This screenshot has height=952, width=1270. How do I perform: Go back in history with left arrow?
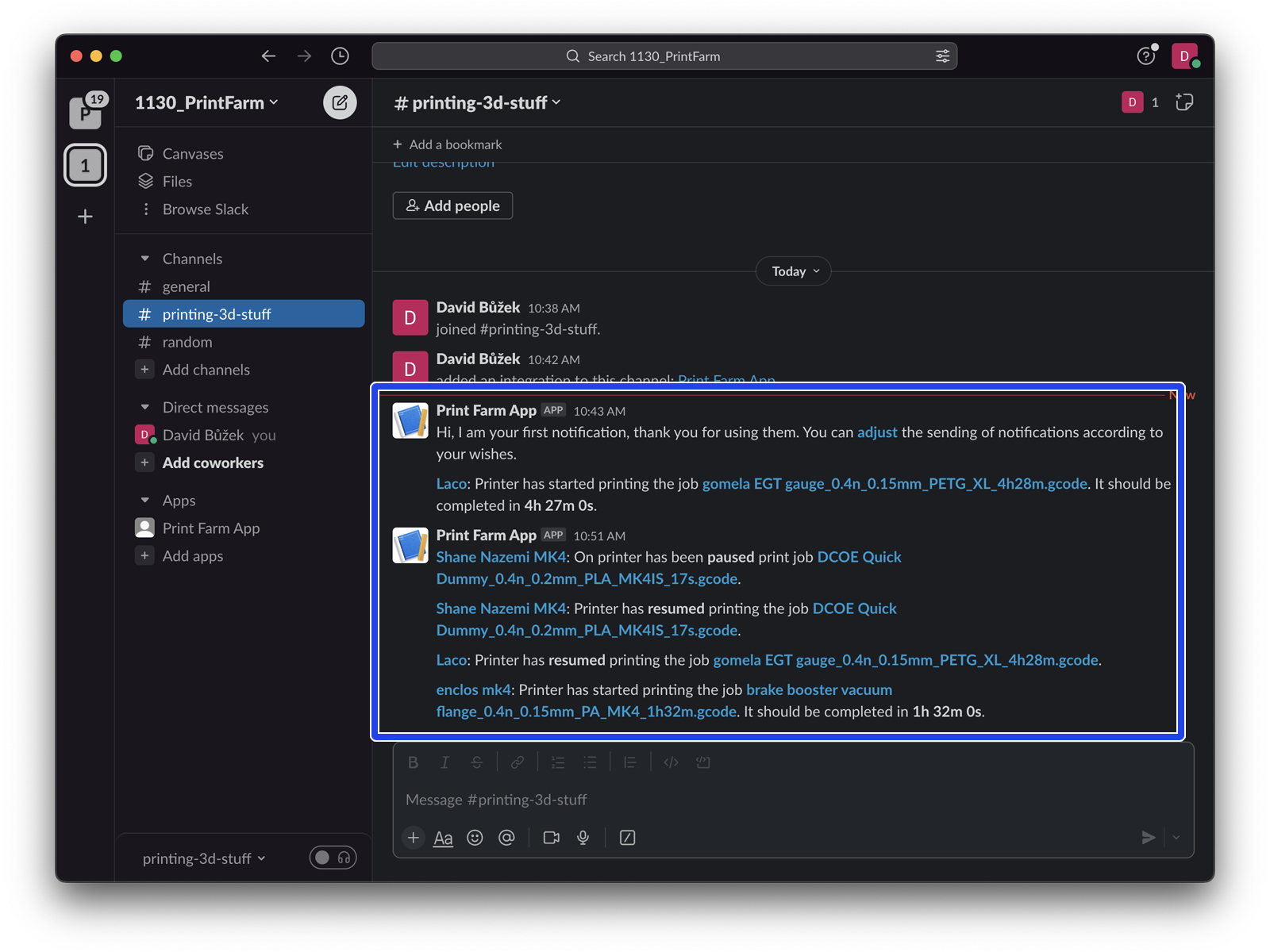point(268,56)
